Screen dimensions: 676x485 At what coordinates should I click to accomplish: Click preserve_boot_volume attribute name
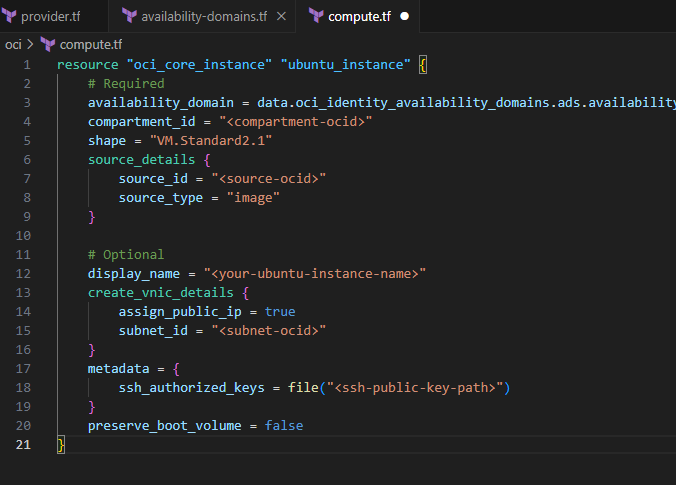click(165, 426)
